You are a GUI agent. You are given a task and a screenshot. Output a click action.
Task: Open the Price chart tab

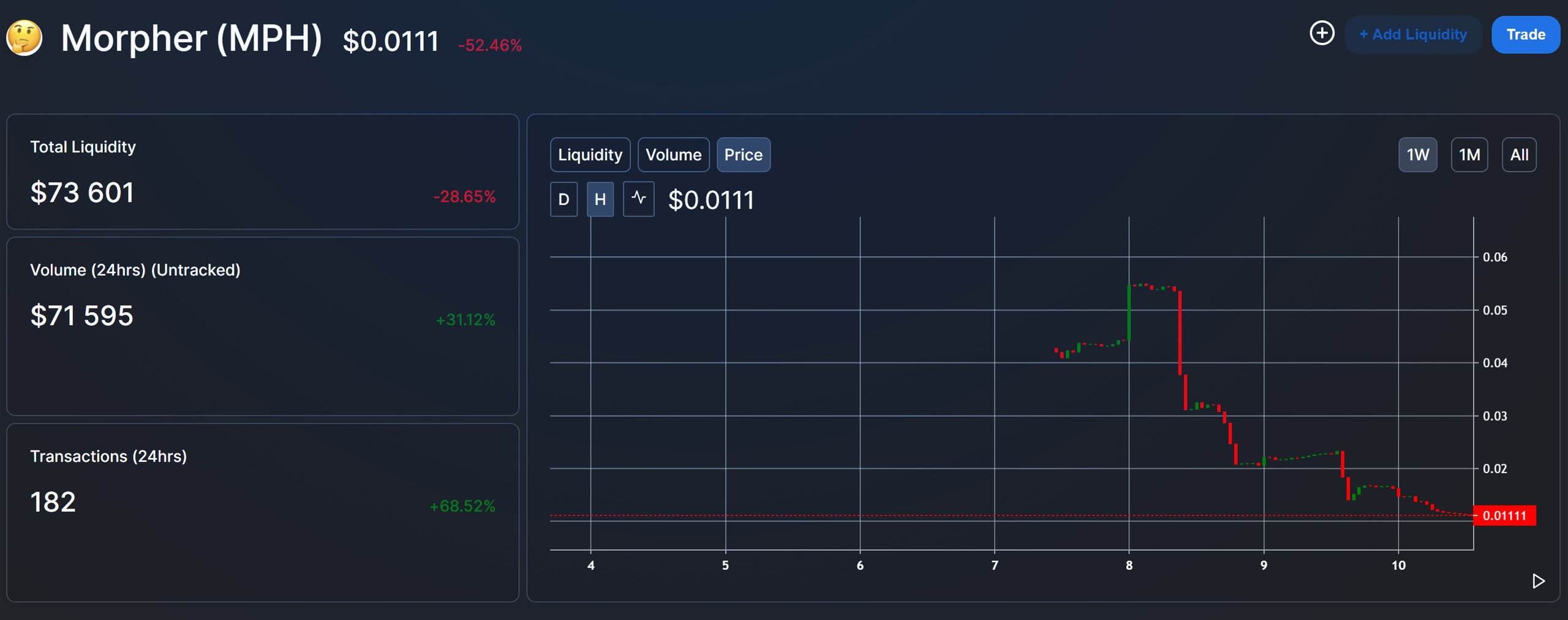[744, 155]
